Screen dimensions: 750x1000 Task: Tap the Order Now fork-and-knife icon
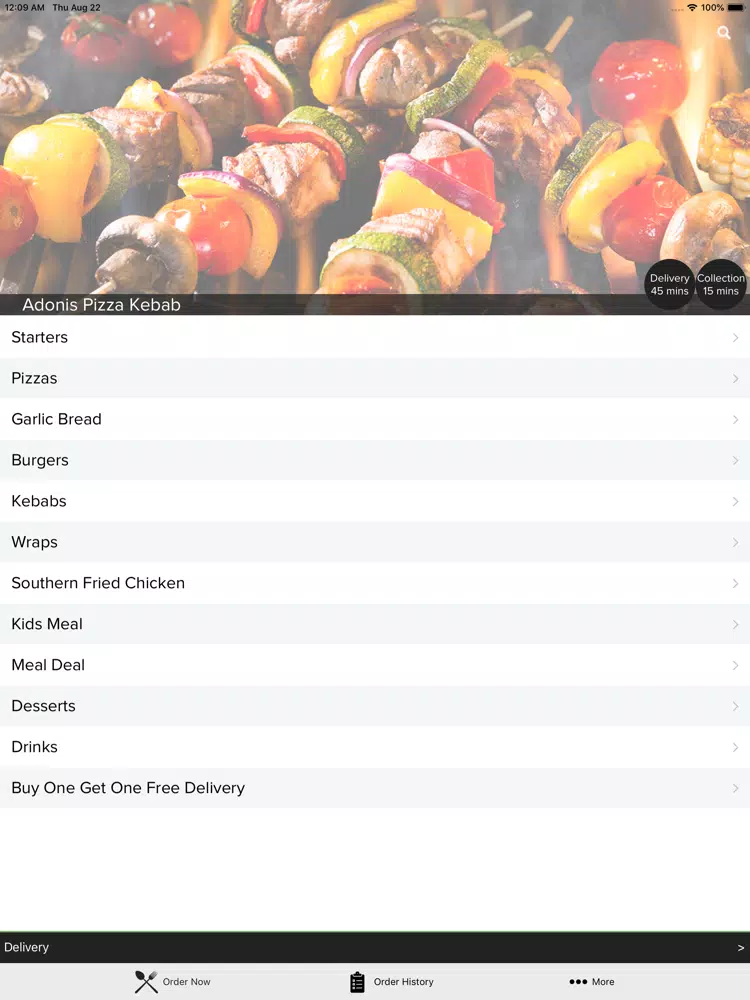[x=146, y=982]
